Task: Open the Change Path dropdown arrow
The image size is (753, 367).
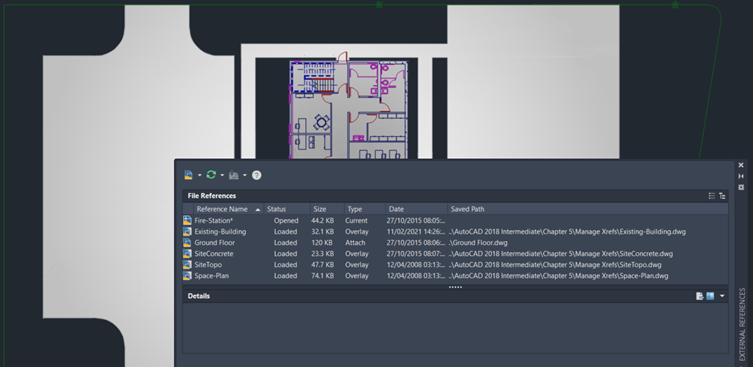Action: pos(244,175)
